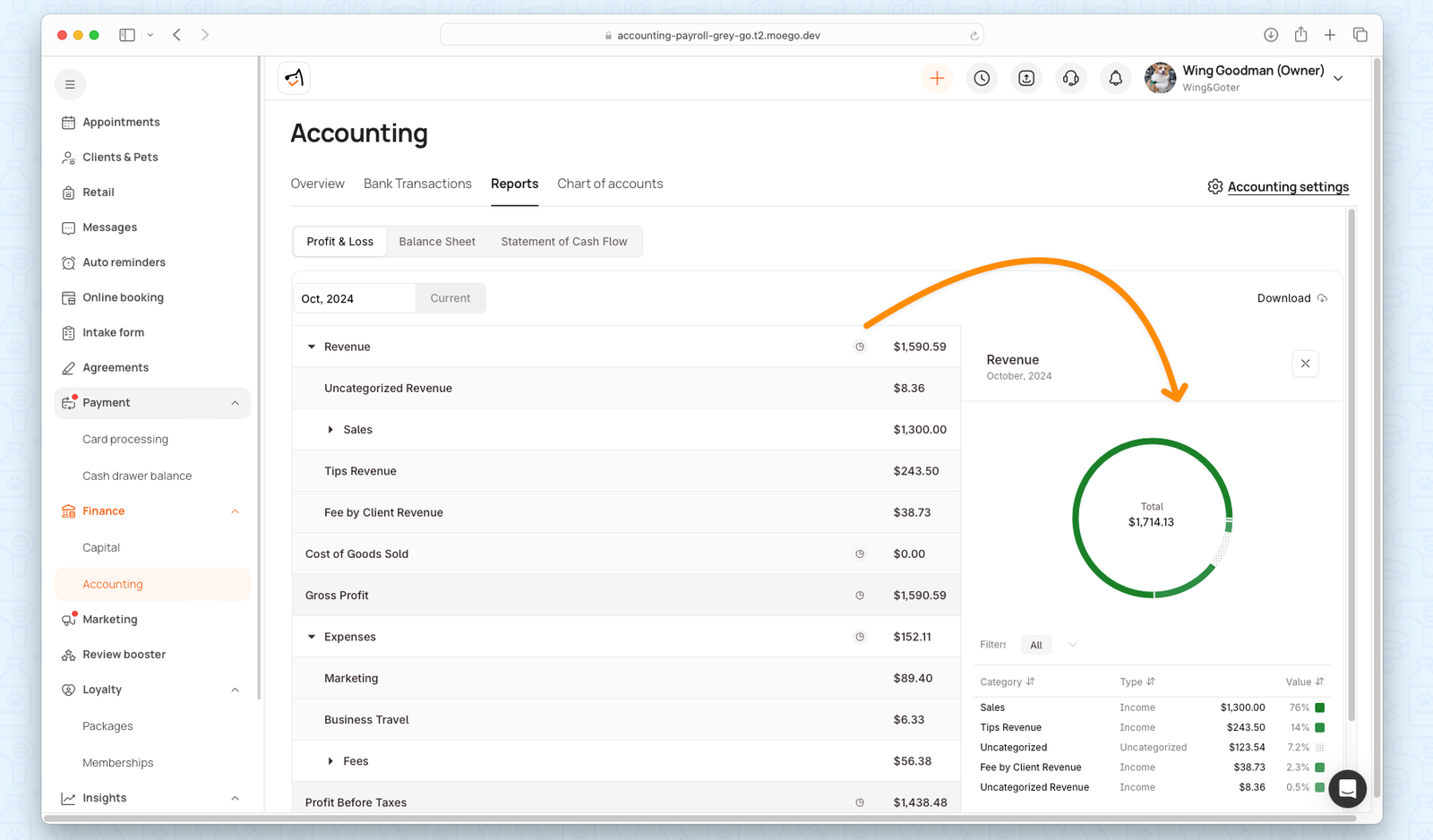Click the clock icon beside Revenue total

coord(860,347)
